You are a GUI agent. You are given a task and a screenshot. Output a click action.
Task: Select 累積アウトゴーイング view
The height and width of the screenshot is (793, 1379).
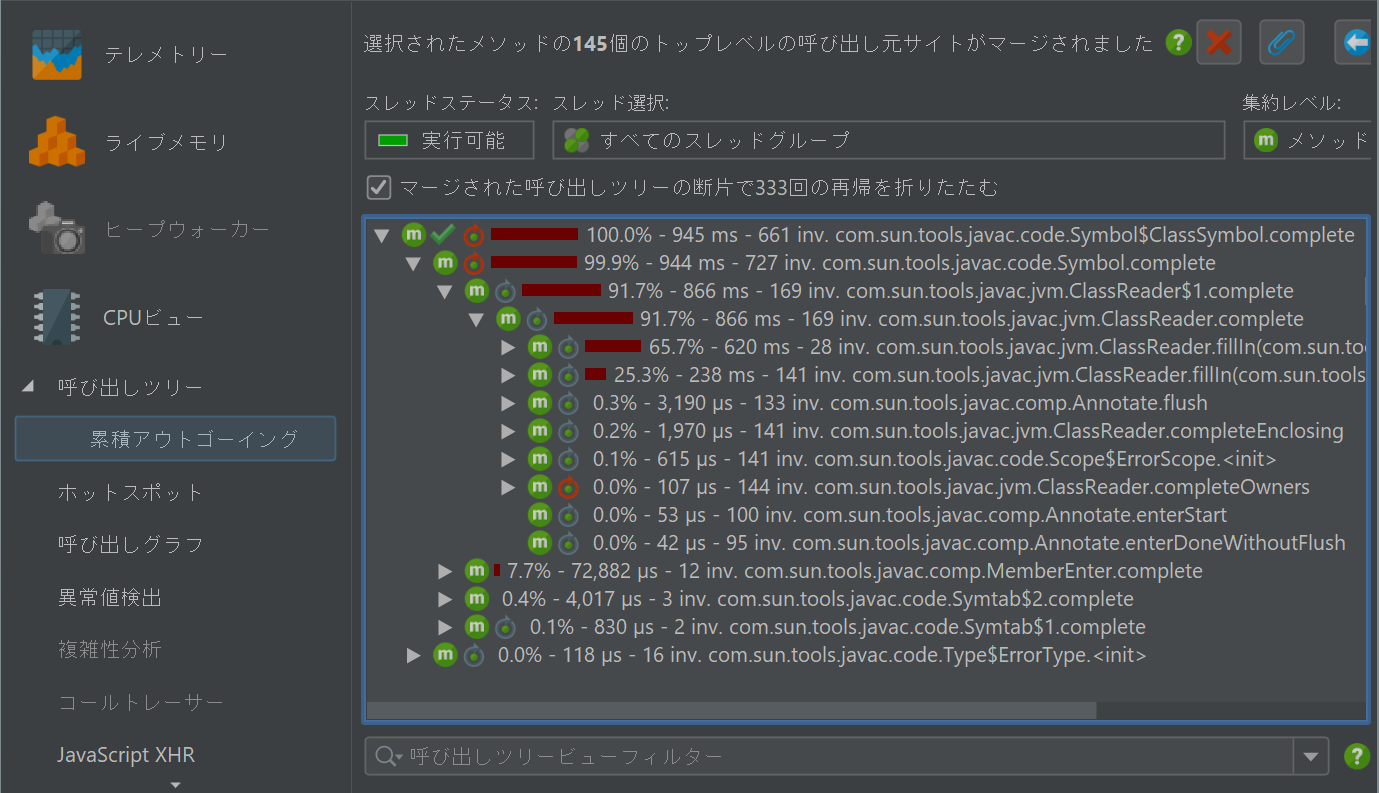click(175, 439)
